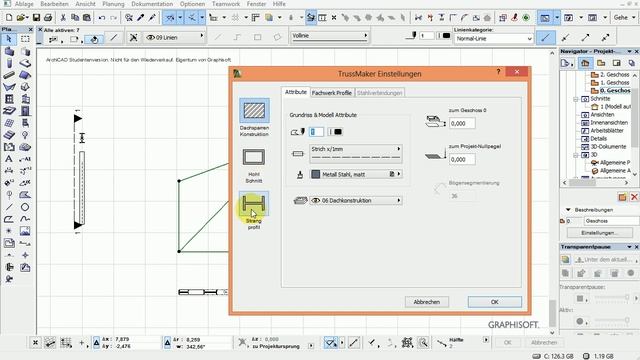Image resolution: width=640 pixels, height=360 pixels.
Task: Switch to the Attribute tab
Action: click(296, 92)
